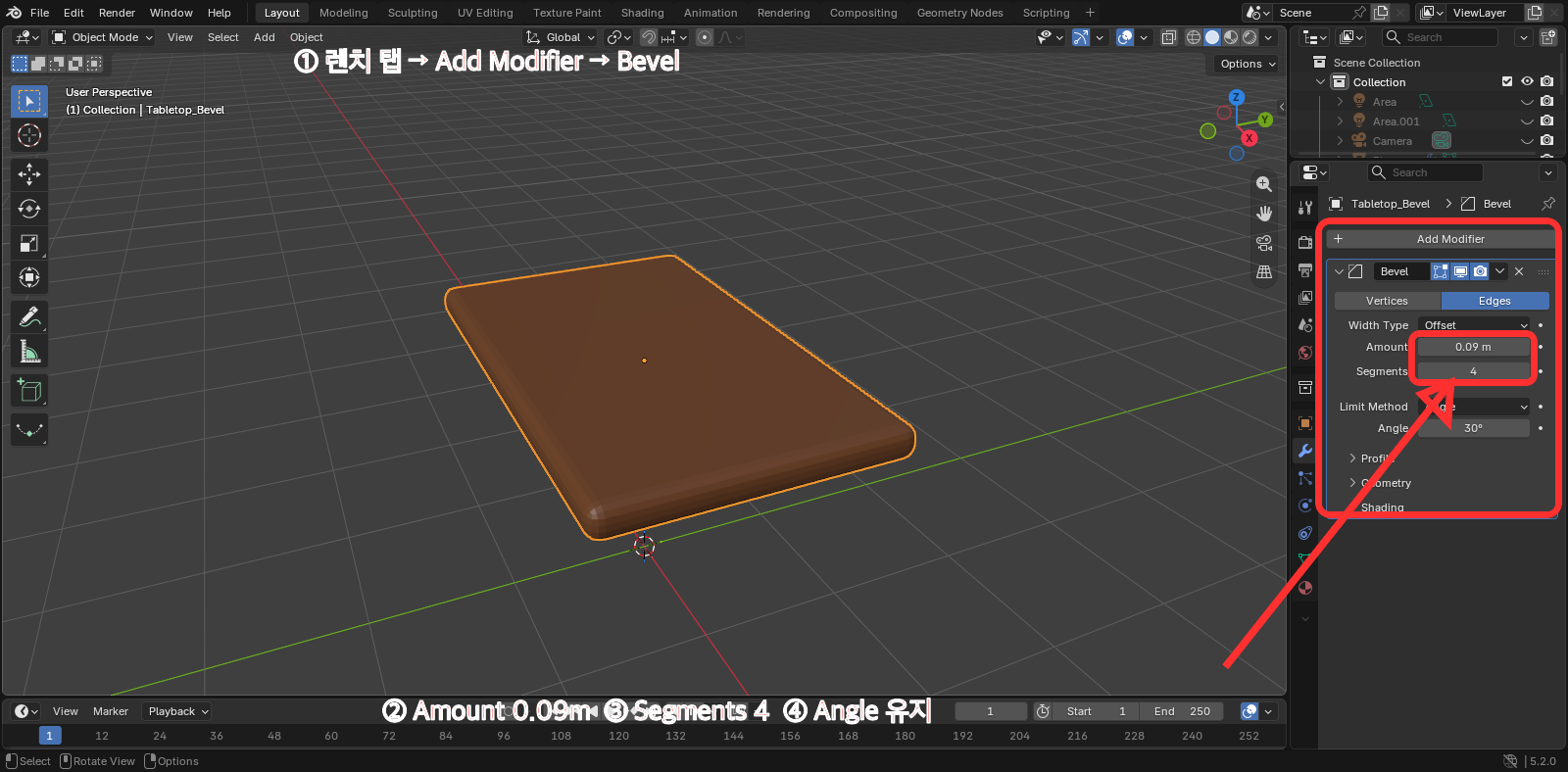
Task: Snap view to the red X axis
Action: [1249, 138]
